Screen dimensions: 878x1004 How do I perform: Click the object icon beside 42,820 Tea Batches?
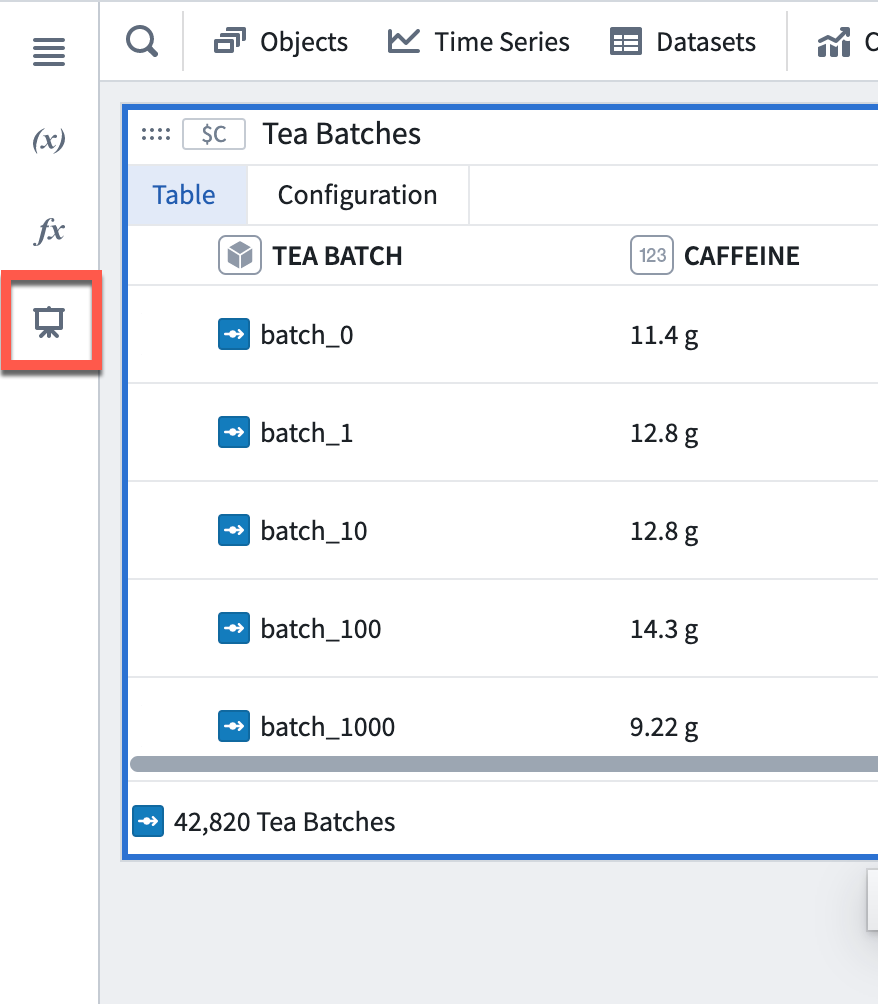pos(148,822)
